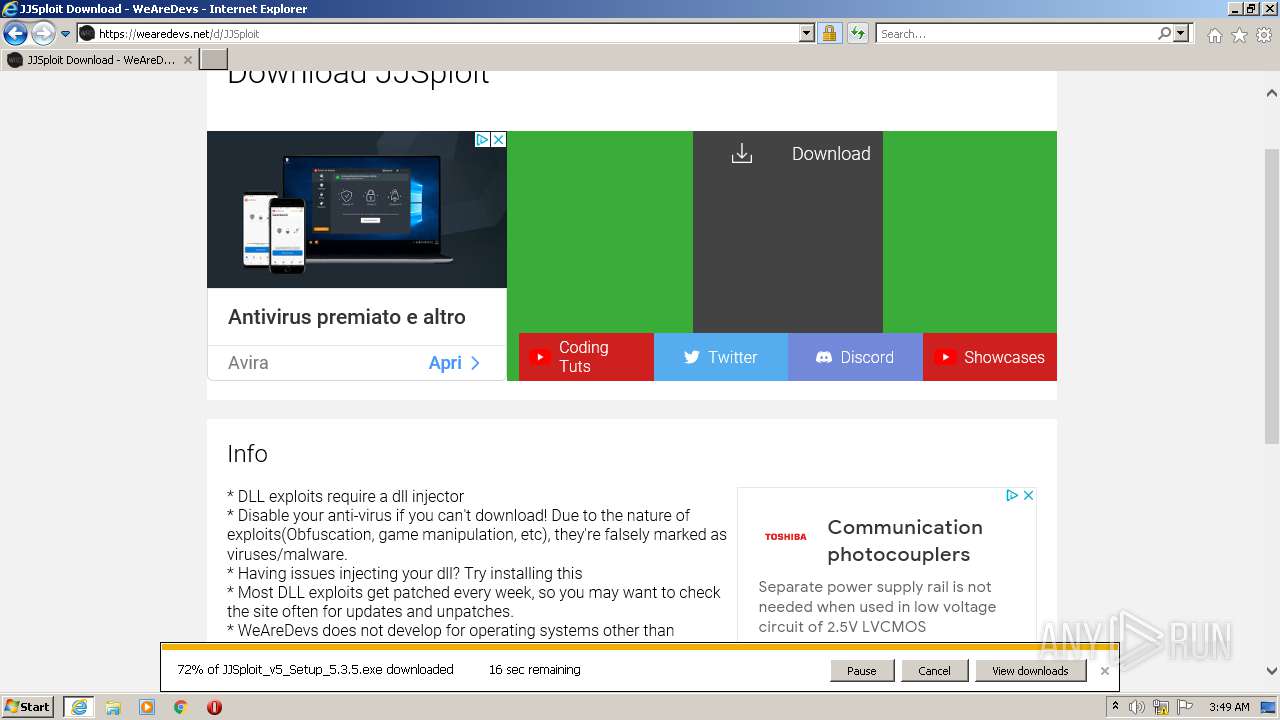Click '16 sec remaining' status text
The width and height of the screenshot is (1280, 720).
[534, 670]
